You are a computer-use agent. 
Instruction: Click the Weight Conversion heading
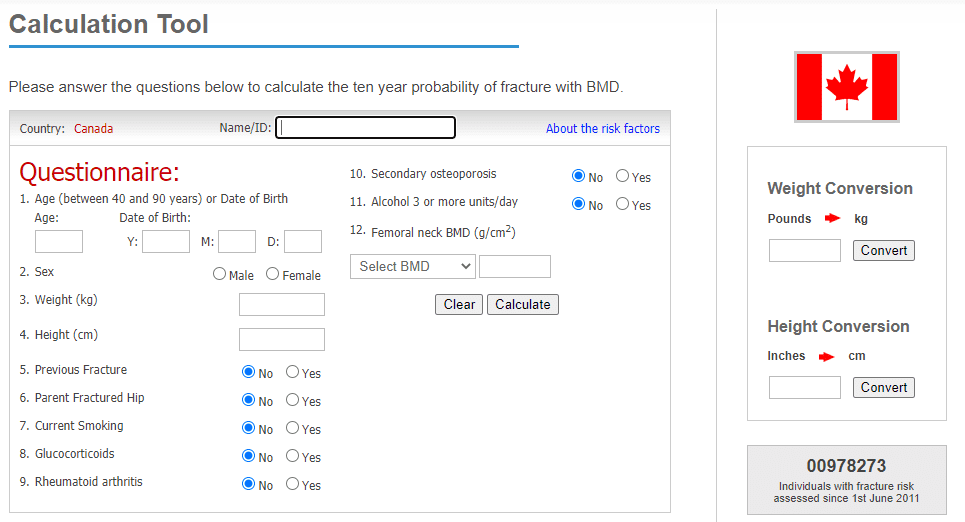pos(840,188)
